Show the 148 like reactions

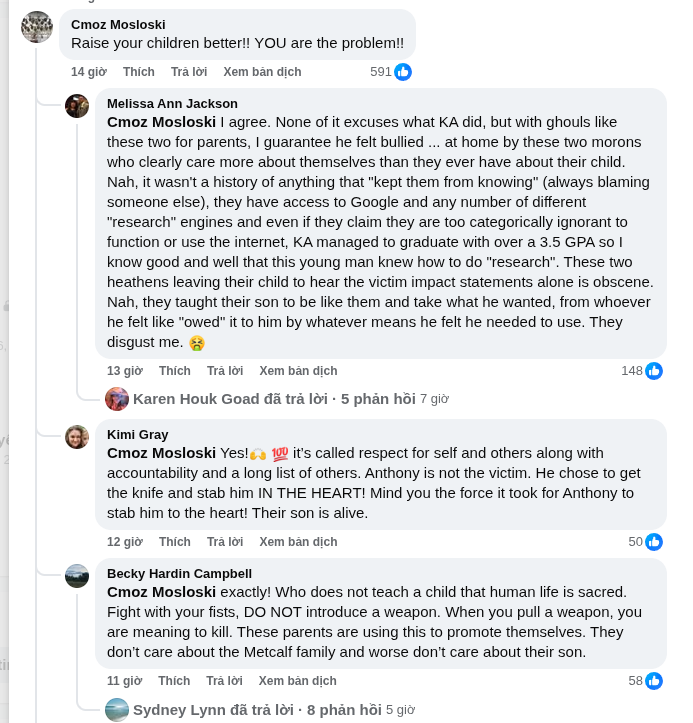point(642,371)
